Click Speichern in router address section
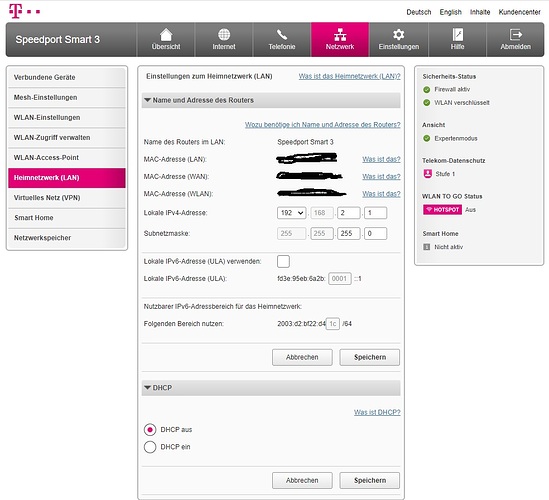This screenshot has height=500, width=549. click(370, 357)
